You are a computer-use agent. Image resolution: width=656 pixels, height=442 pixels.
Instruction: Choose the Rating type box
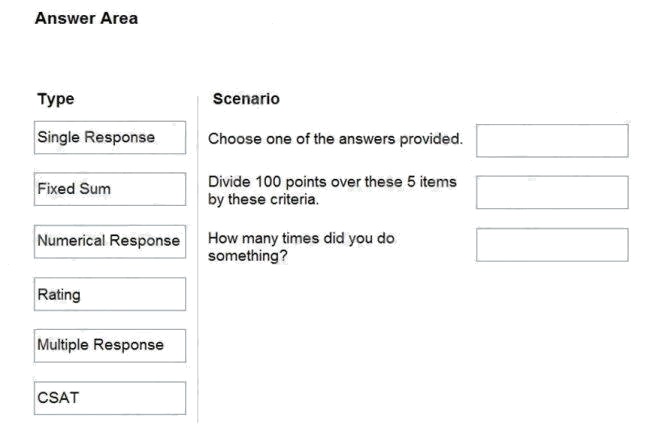[109, 294]
